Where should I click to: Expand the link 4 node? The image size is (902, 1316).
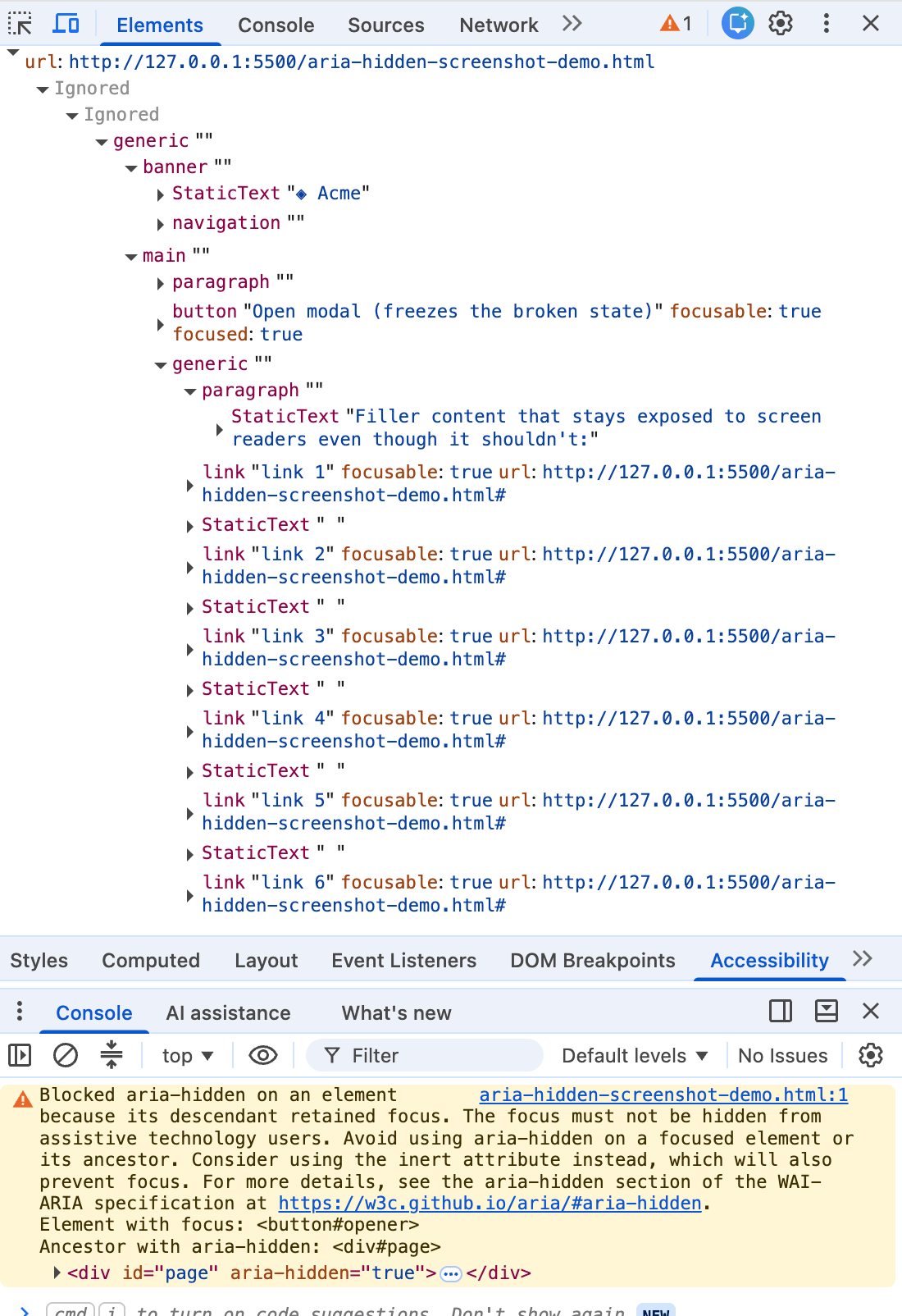(x=190, y=731)
